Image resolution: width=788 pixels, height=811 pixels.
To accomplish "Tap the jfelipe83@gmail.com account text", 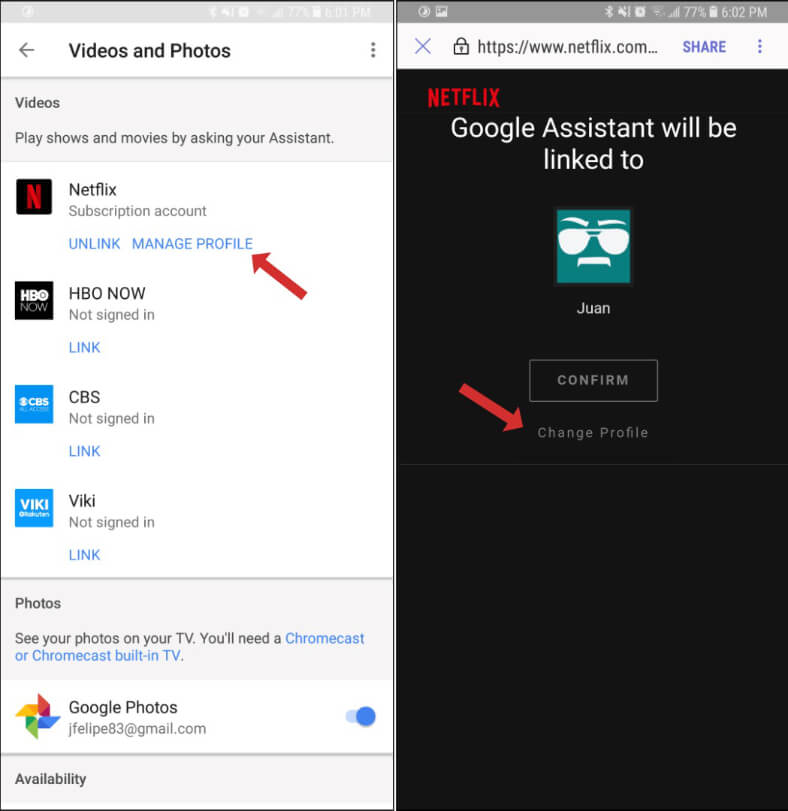I will [x=138, y=729].
